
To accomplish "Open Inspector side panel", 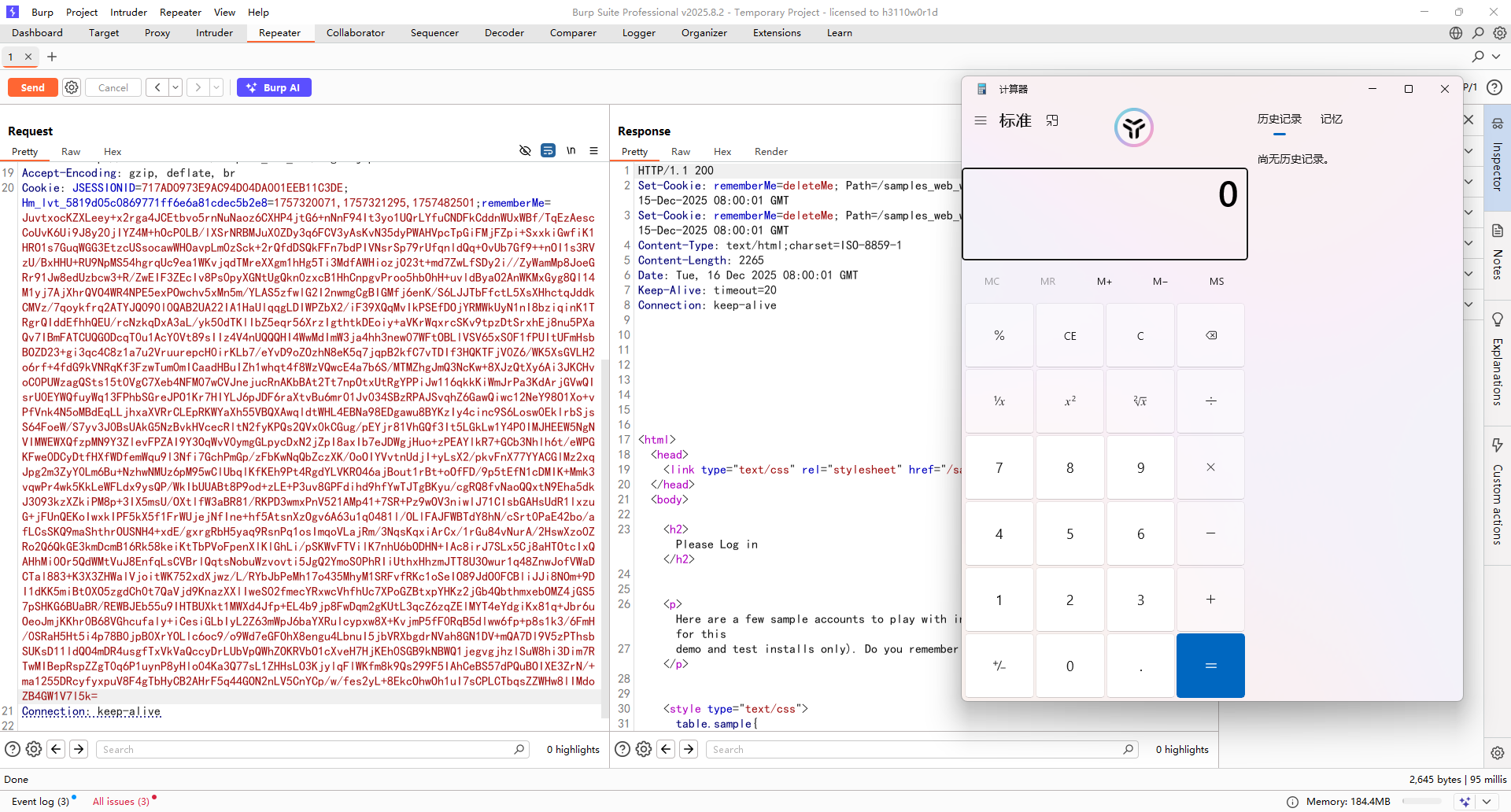I will pos(1497,157).
